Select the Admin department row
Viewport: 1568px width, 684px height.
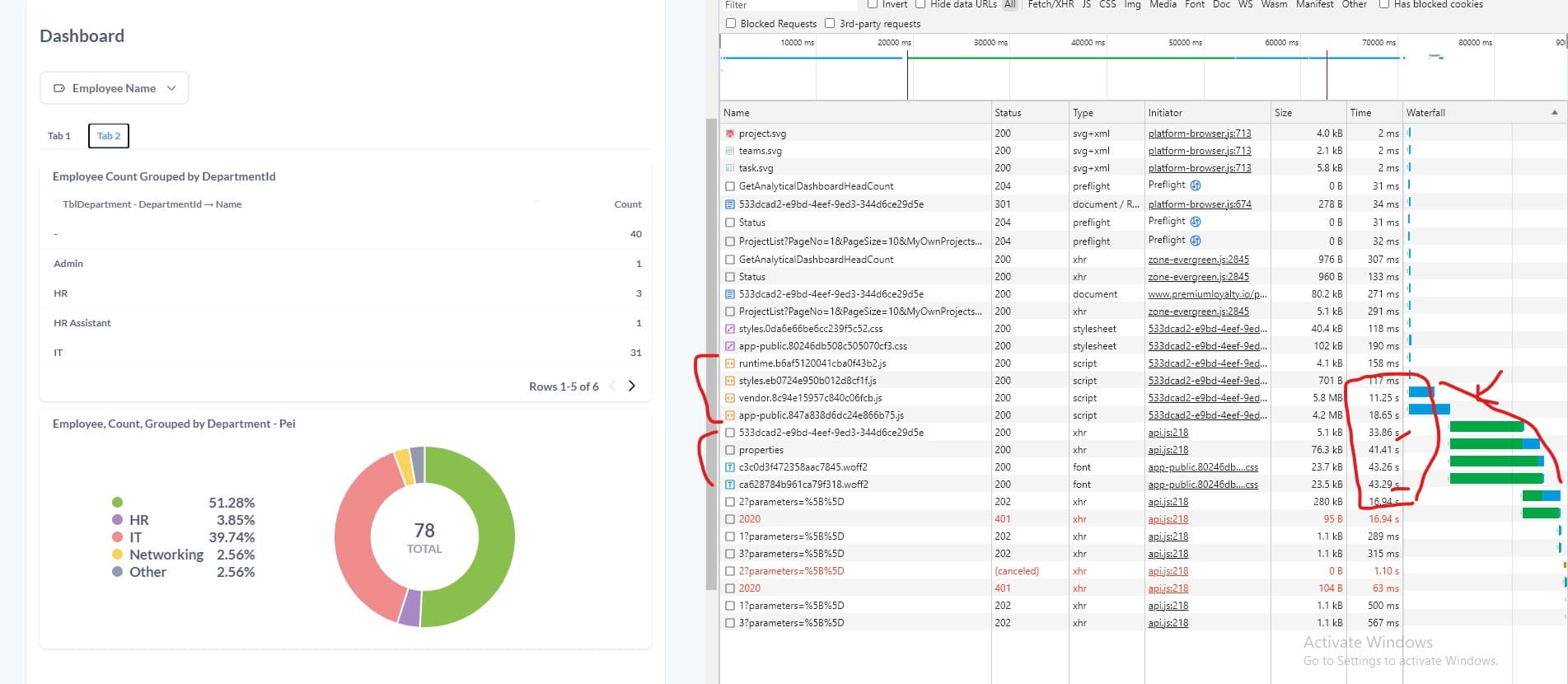[x=346, y=264]
